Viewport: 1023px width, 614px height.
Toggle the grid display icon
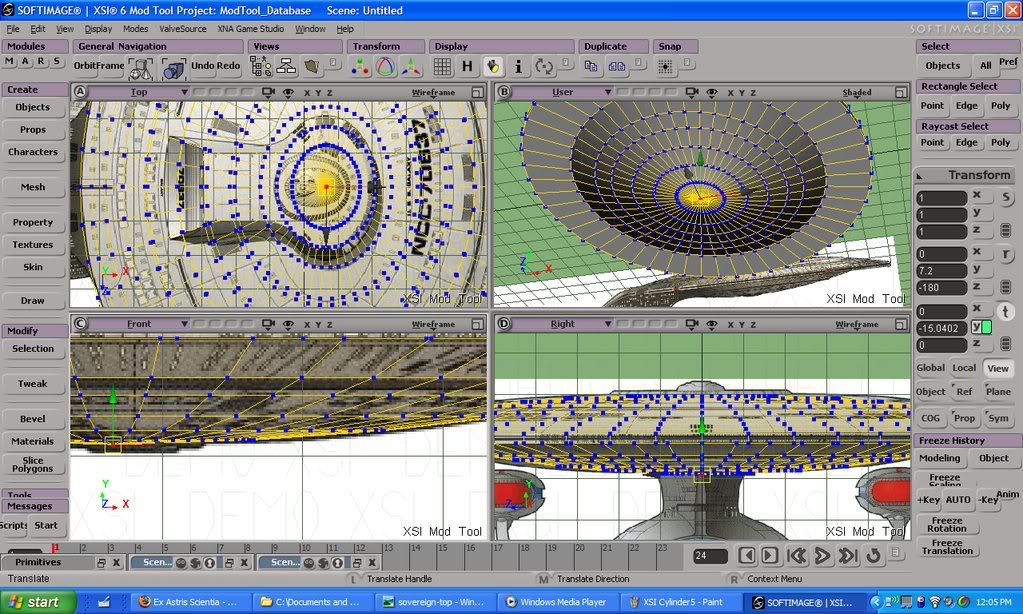(x=442, y=67)
